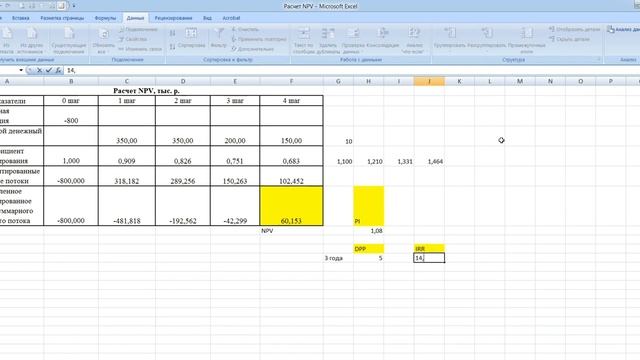Click Remove Duplicates (Удалить дубликаты)
Image resolution: width=640 pixels, height=360 pixels.
pyautogui.click(x=328, y=40)
